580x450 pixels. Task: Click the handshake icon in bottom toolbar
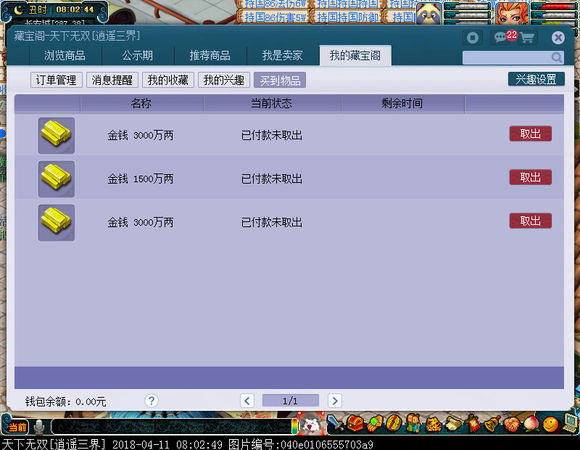(512, 424)
